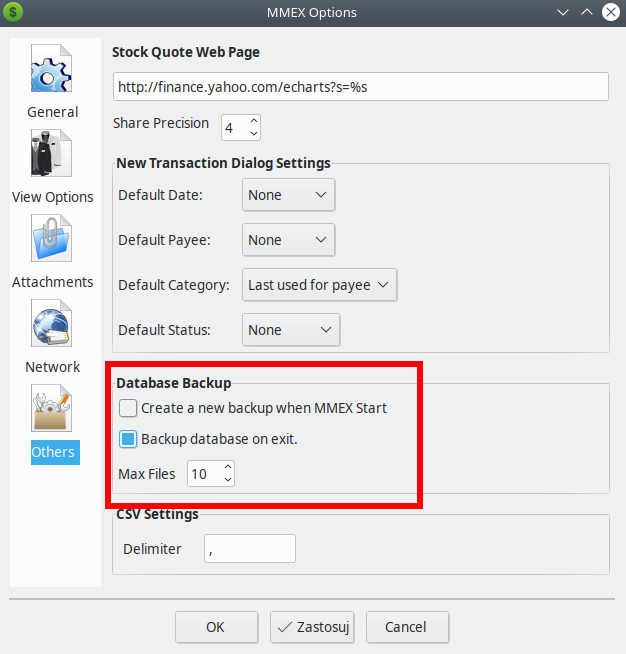Open the Attachments paperclip folder icon
Screen dimensions: 626x654
pos(51,238)
